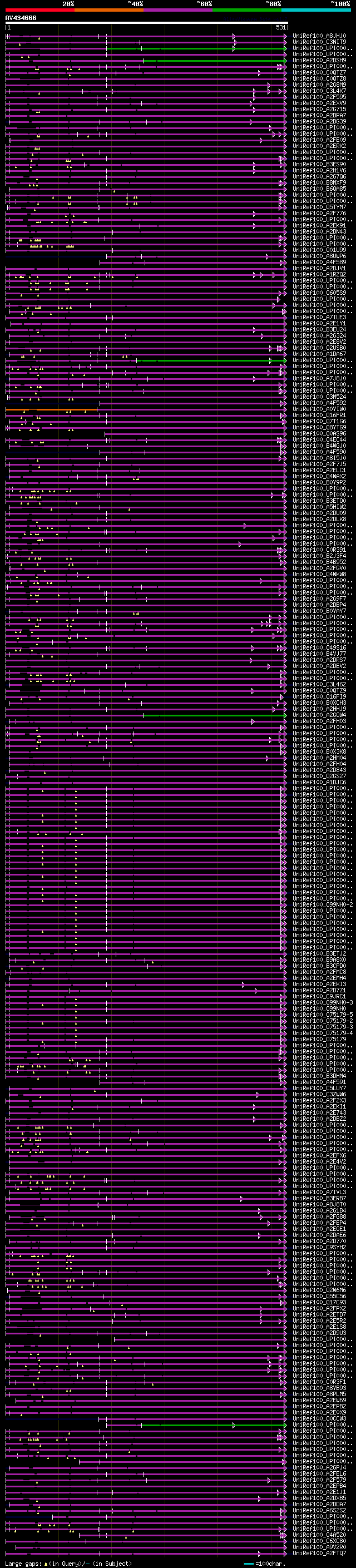Select hit UniRef100_Q6O5S9

[319, 293]
